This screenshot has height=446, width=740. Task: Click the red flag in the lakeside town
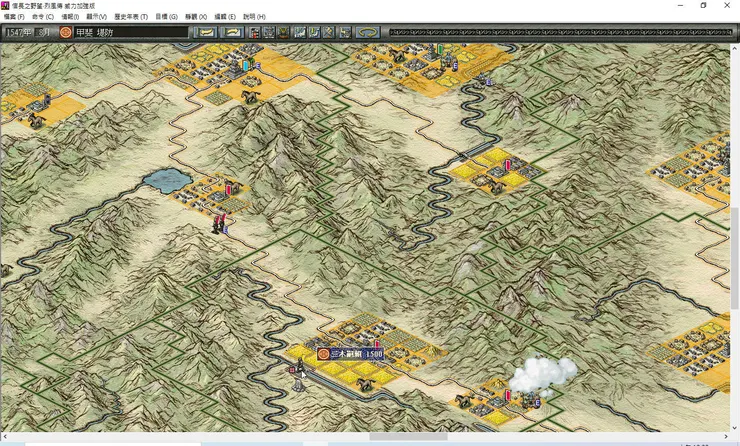tap(228, 190)
